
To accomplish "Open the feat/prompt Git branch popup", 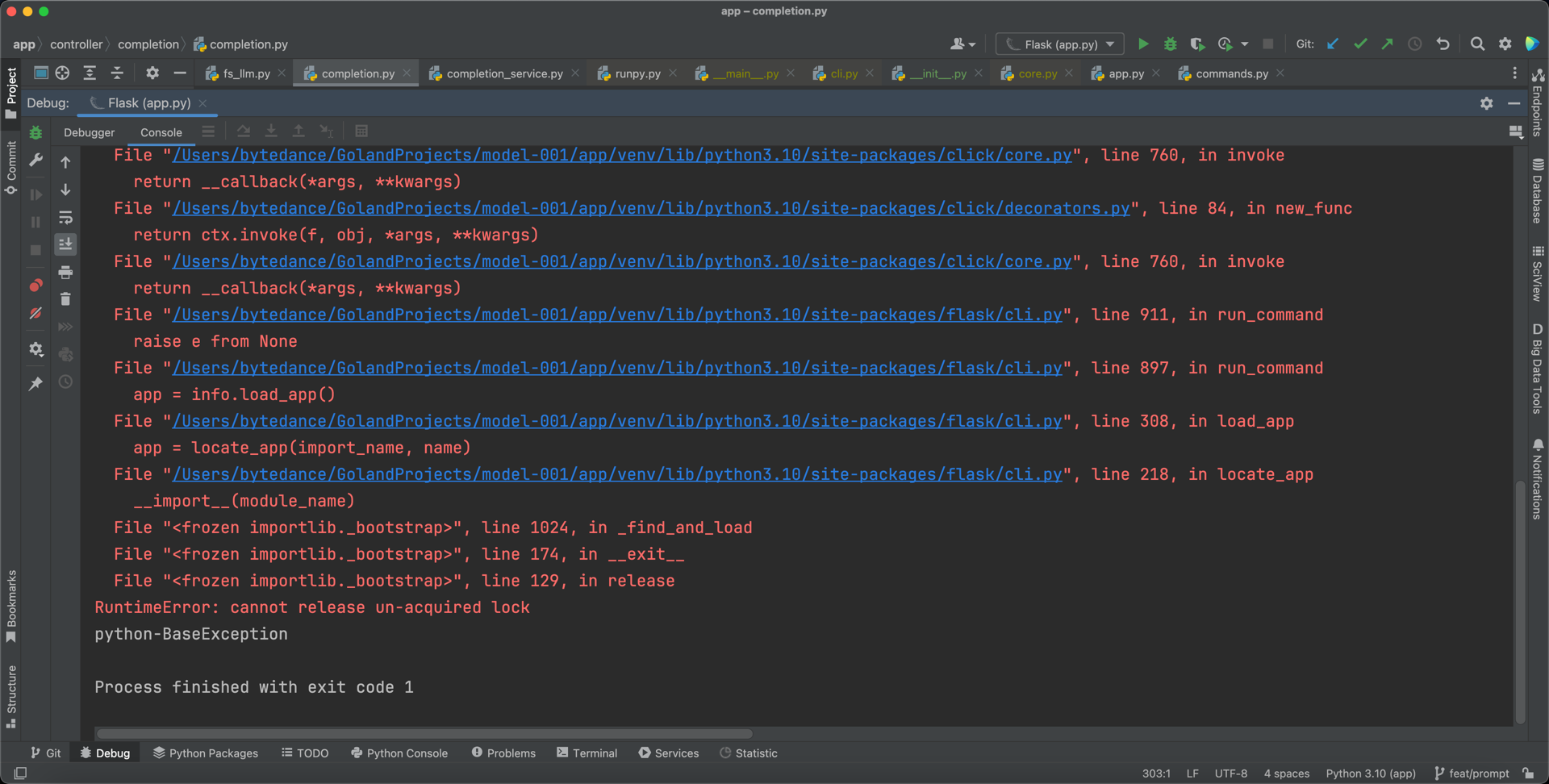I will pos(1472,774).
